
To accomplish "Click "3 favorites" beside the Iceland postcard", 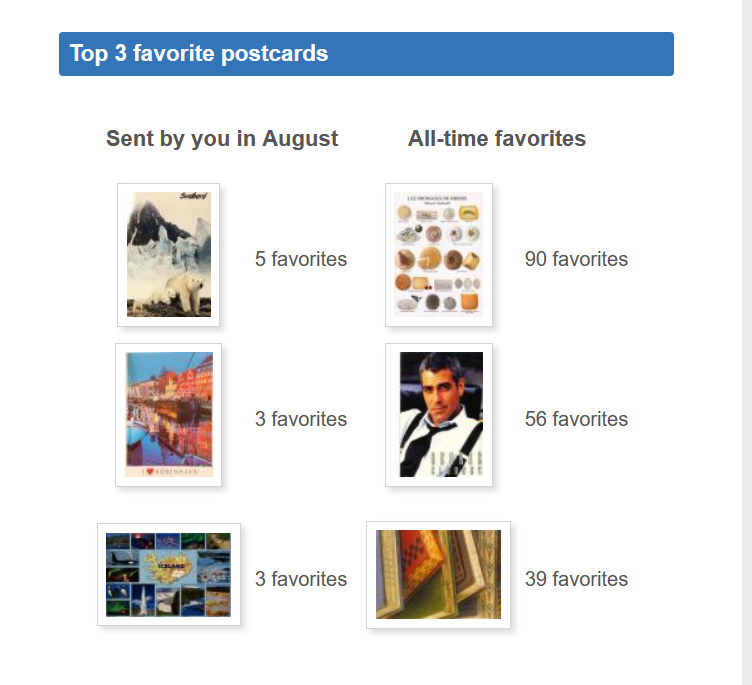I will tap(301, 579).
